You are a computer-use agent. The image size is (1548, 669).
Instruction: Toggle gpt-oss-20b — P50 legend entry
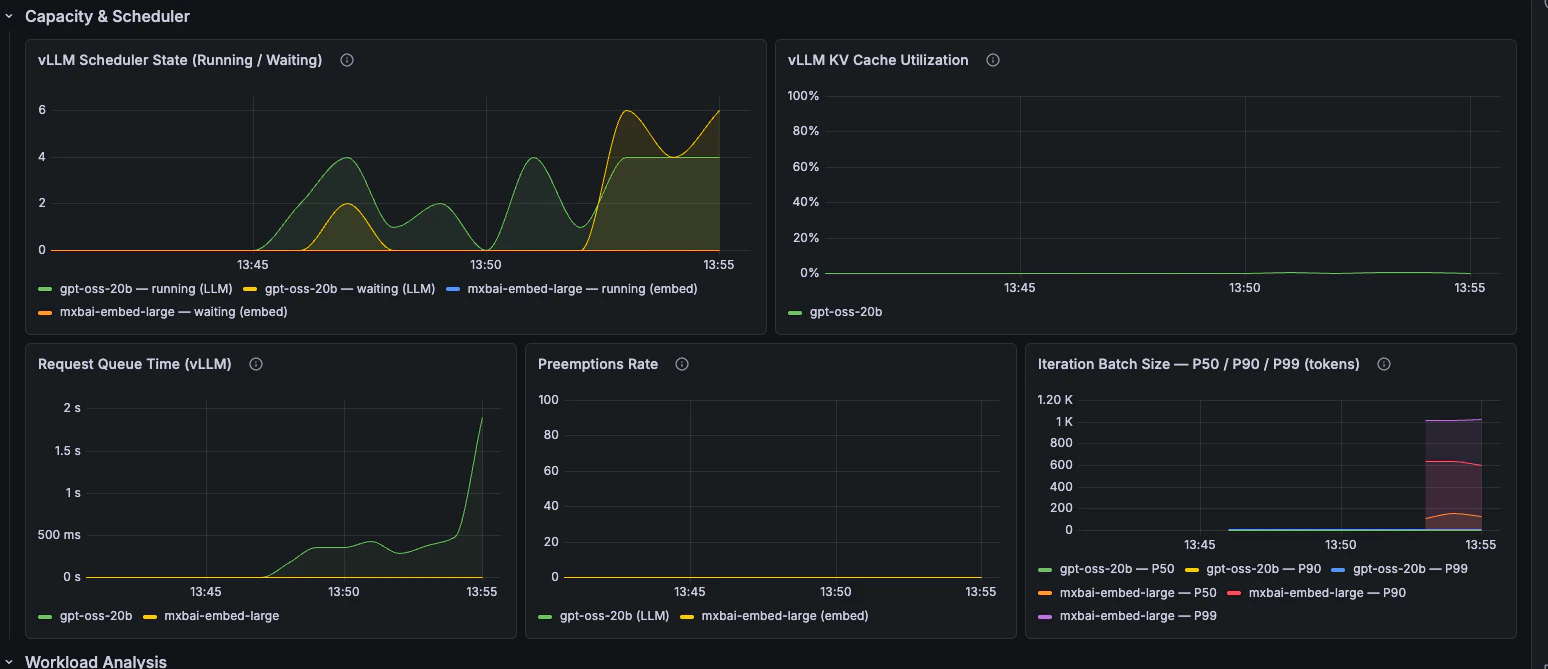coord(1117,569)
